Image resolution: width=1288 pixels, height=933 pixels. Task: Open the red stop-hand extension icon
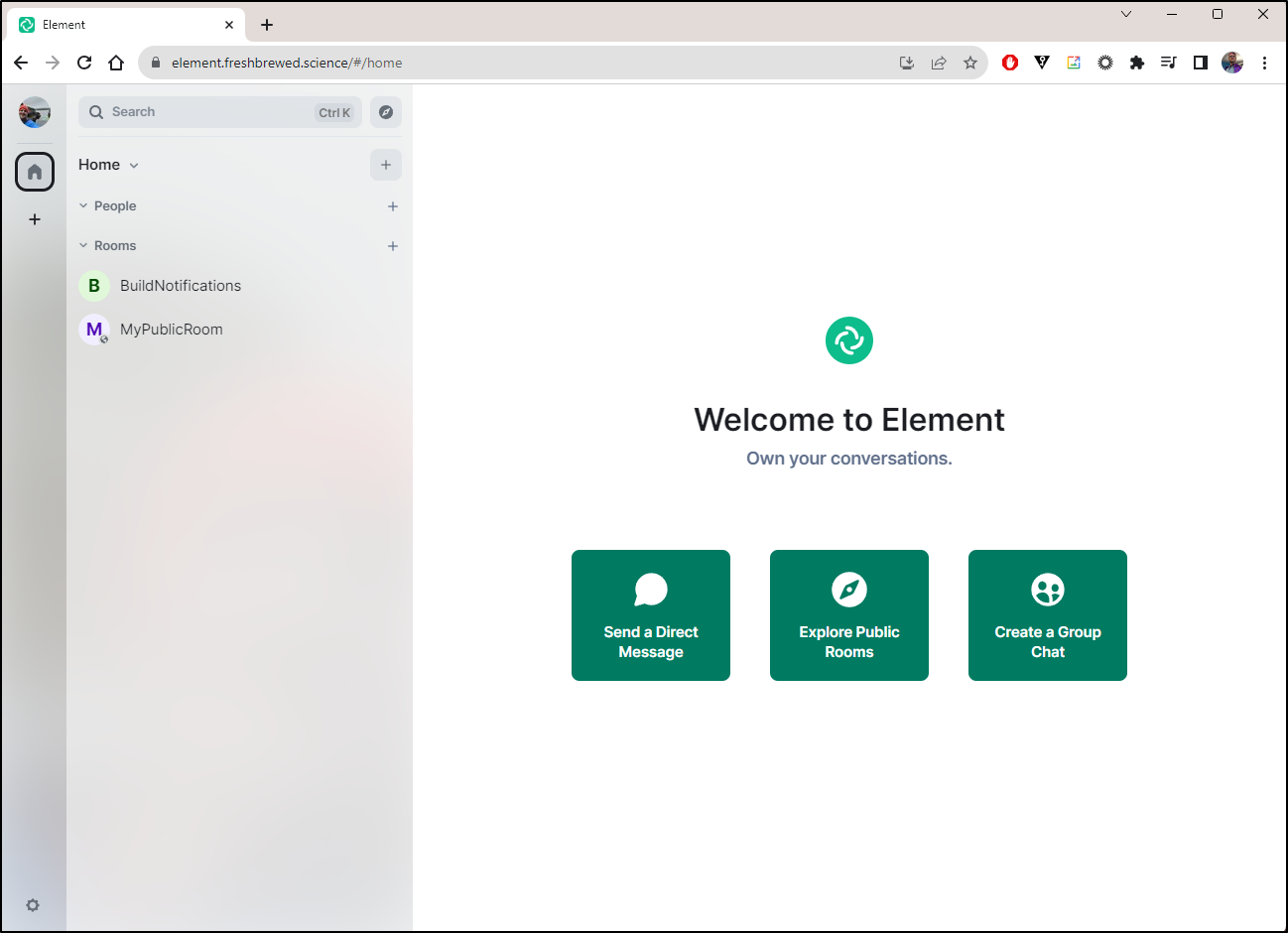(1010, 63)
